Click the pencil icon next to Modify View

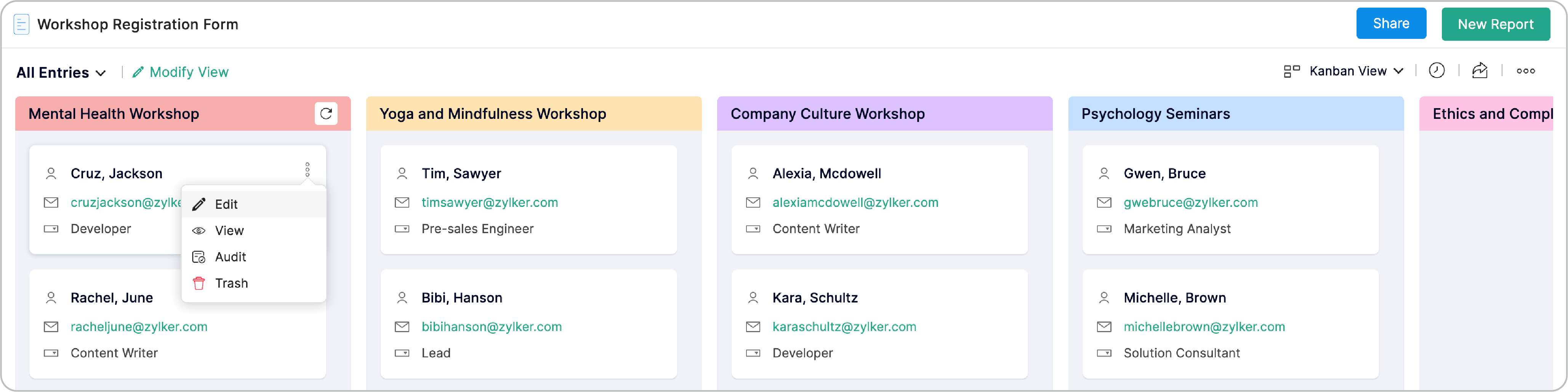[x=139, y=72]
